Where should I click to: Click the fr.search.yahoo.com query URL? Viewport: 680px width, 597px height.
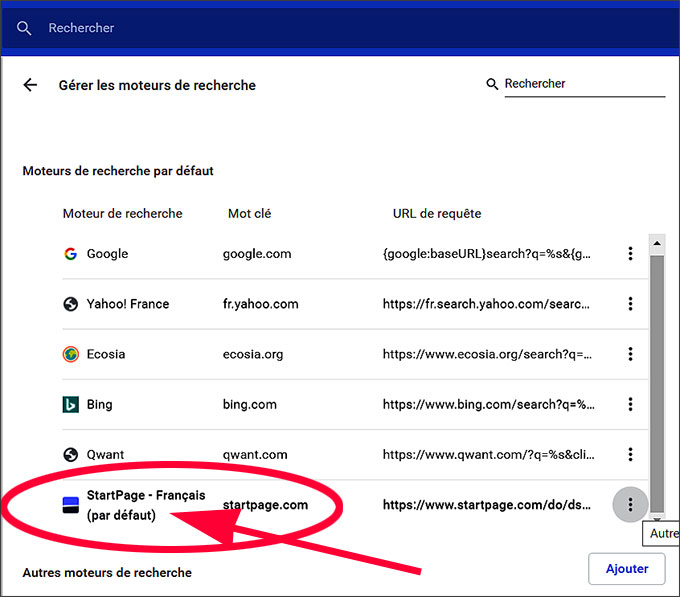point(486,304)
